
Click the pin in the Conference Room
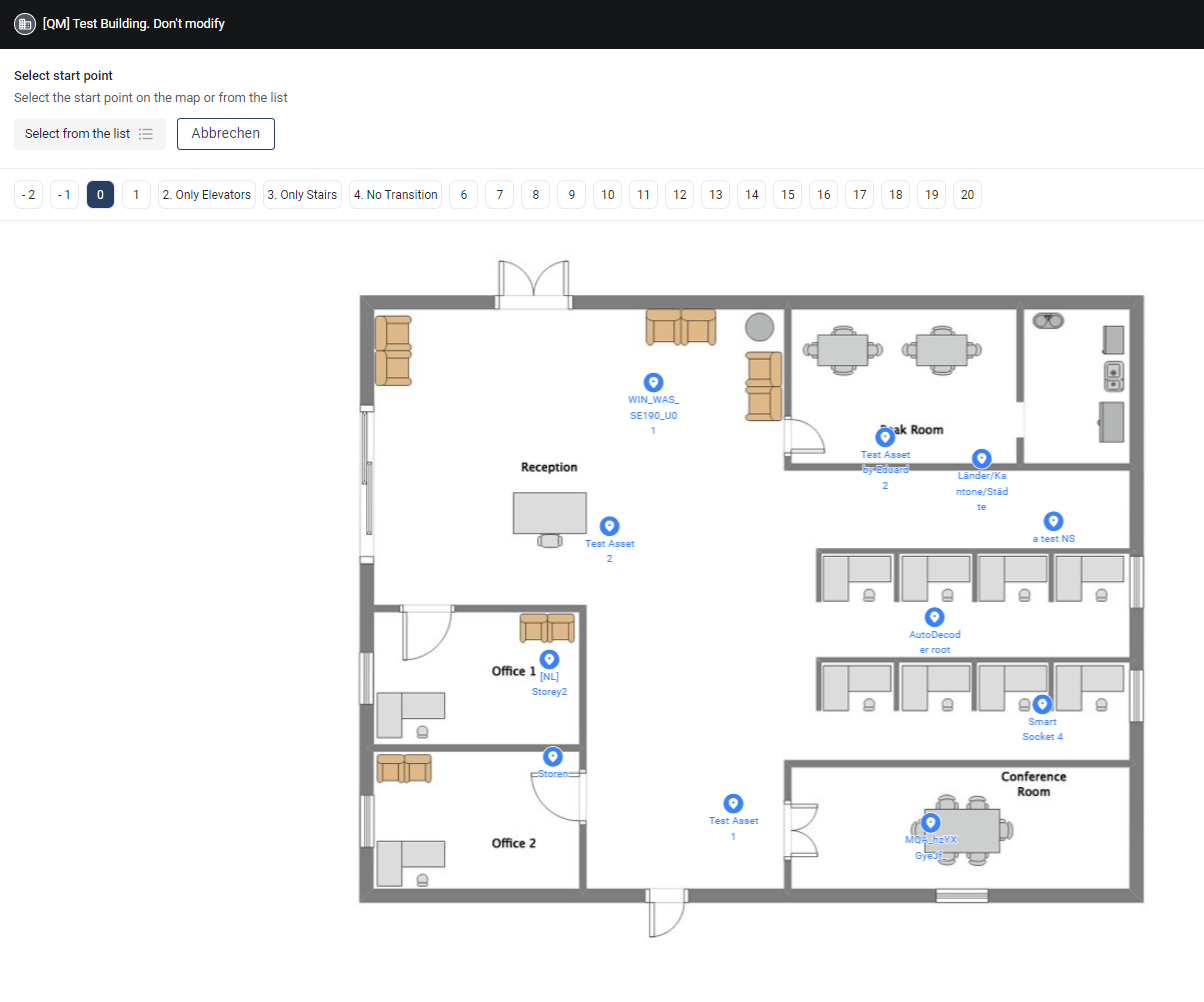930,823
